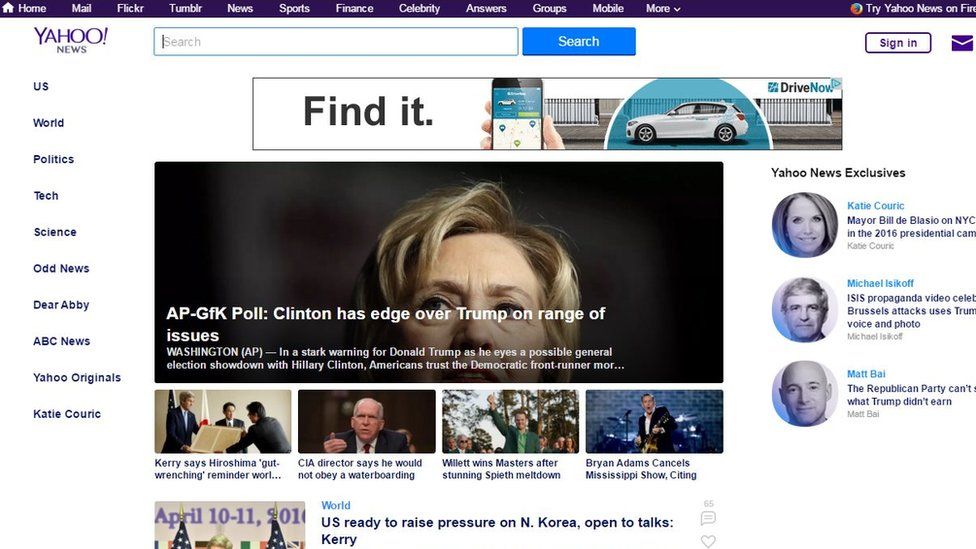Click the Home house icon in top bar
This screenshot has height=549, width=976.
pos(8,8)
